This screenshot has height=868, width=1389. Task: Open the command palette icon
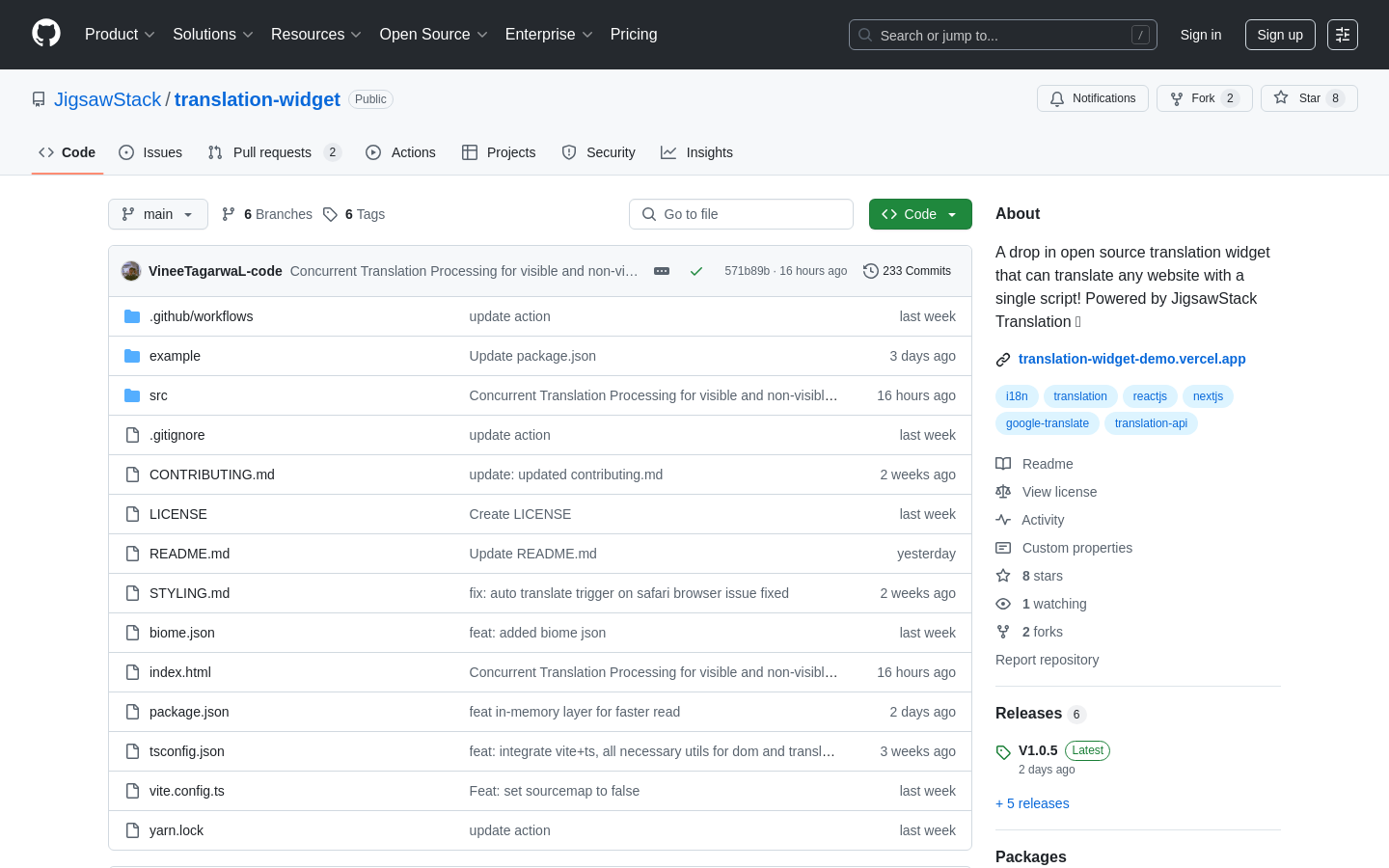point(1343,35)
